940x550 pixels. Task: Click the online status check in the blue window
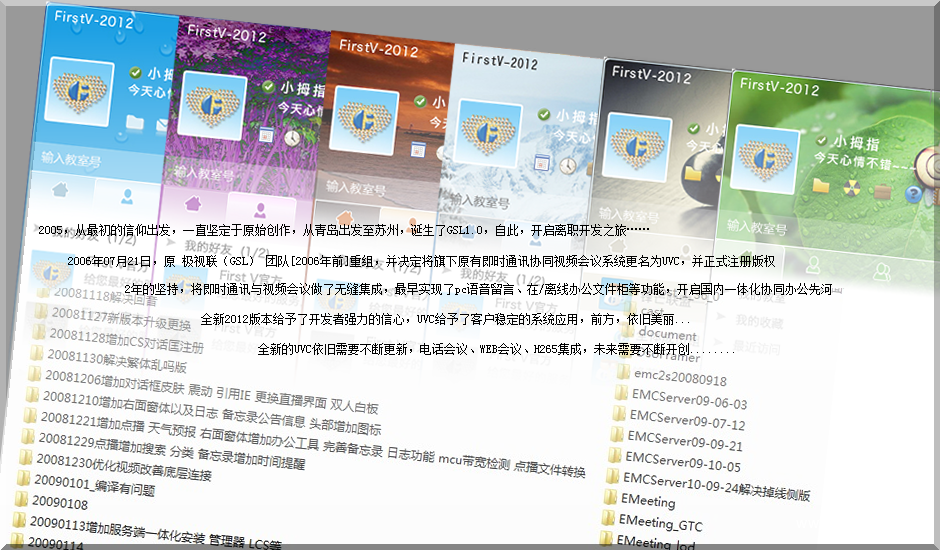click(135, 73)
